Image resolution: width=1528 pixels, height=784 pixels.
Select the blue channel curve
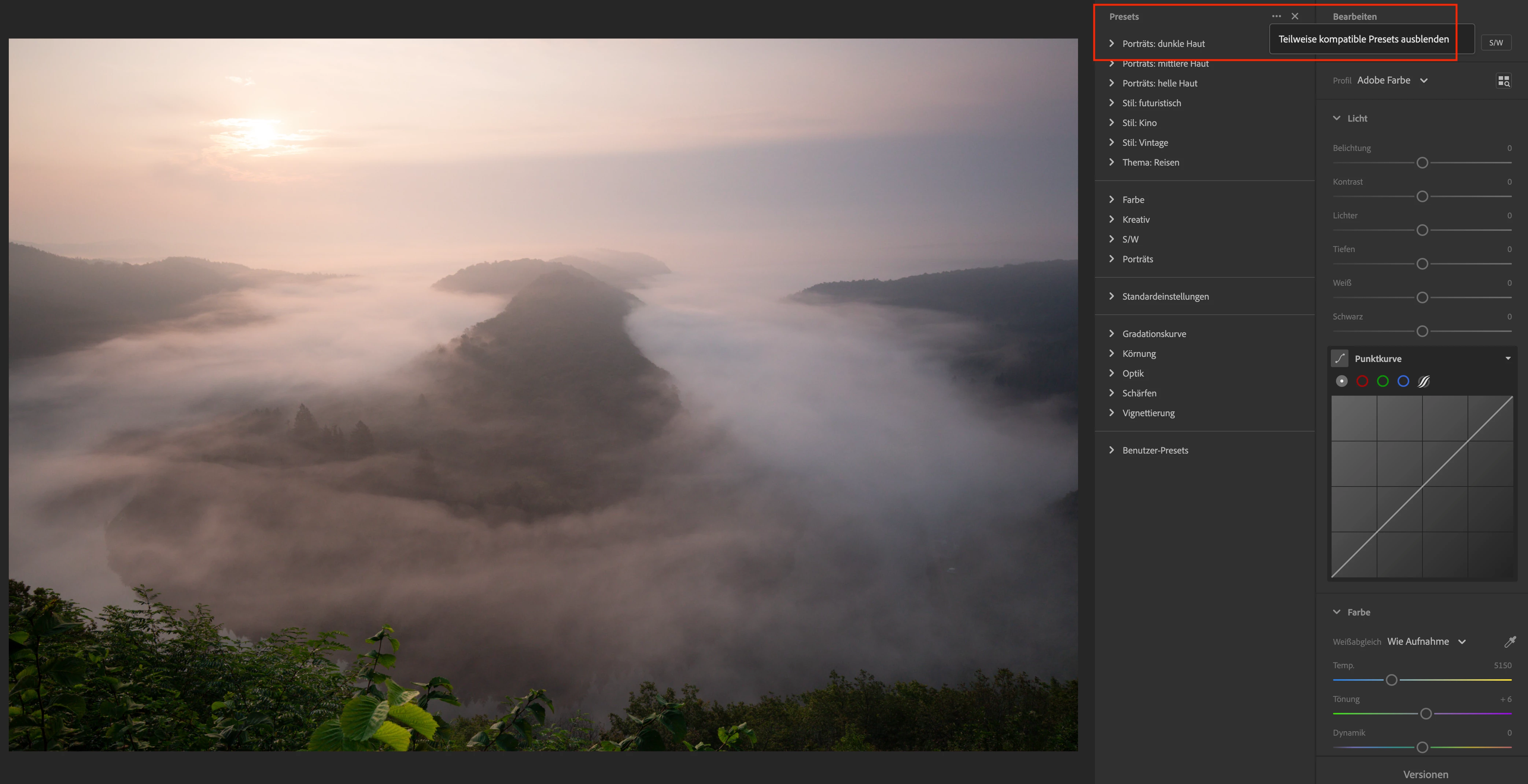click(1403, 381)
